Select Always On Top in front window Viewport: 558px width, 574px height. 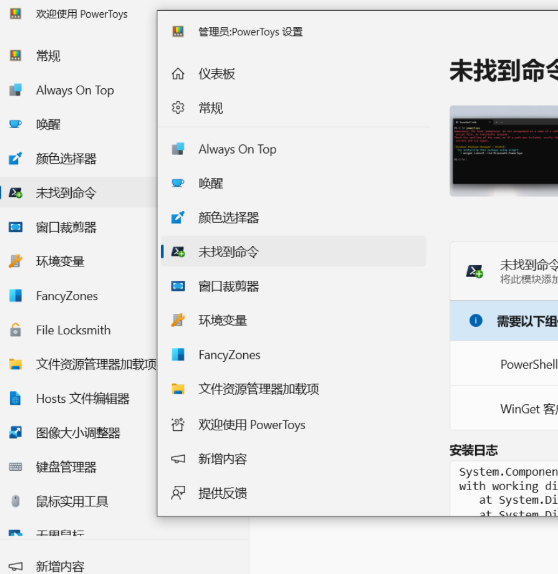point(293,149)
